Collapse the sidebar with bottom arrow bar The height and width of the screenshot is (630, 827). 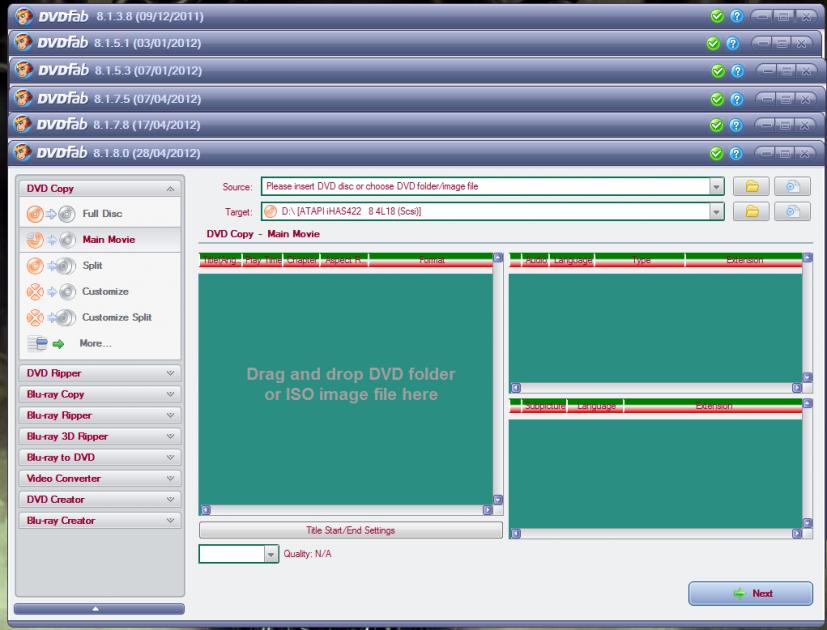click(99, 609)
